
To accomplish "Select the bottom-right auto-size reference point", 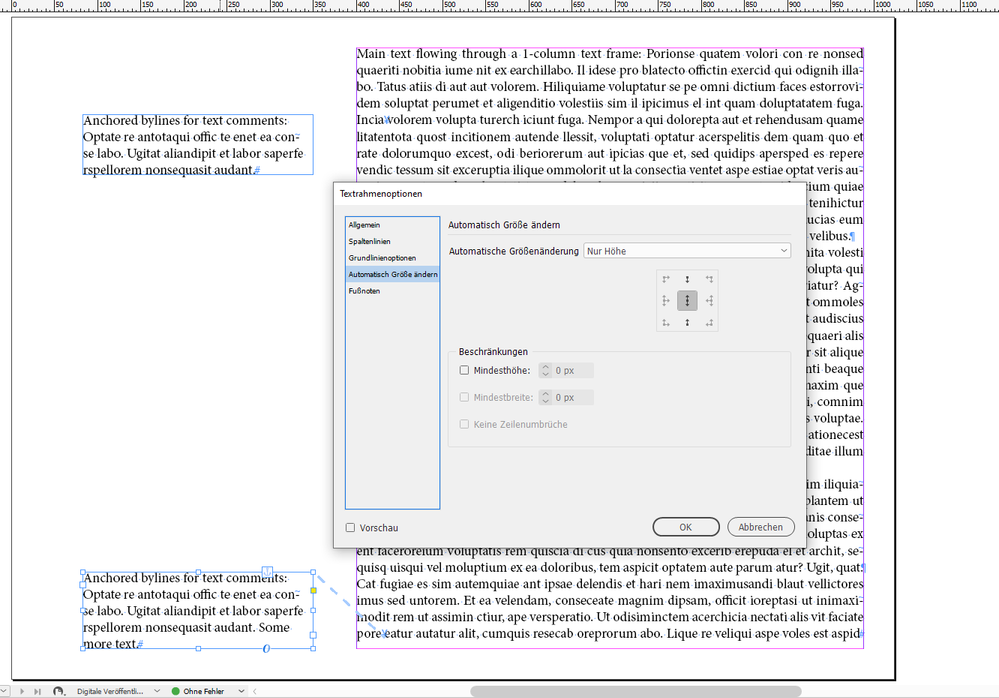I will [x=708, y=322].
